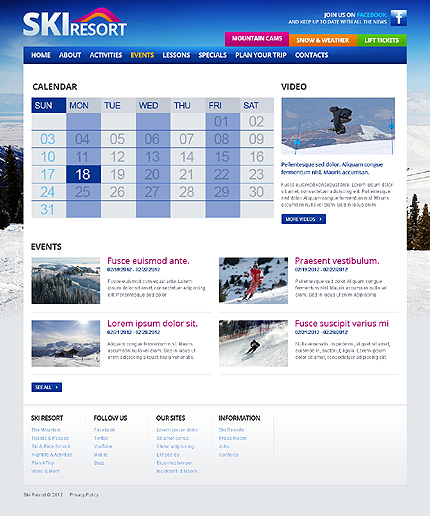
Task: Choose calendar date 22
Action: pos(222,174)
